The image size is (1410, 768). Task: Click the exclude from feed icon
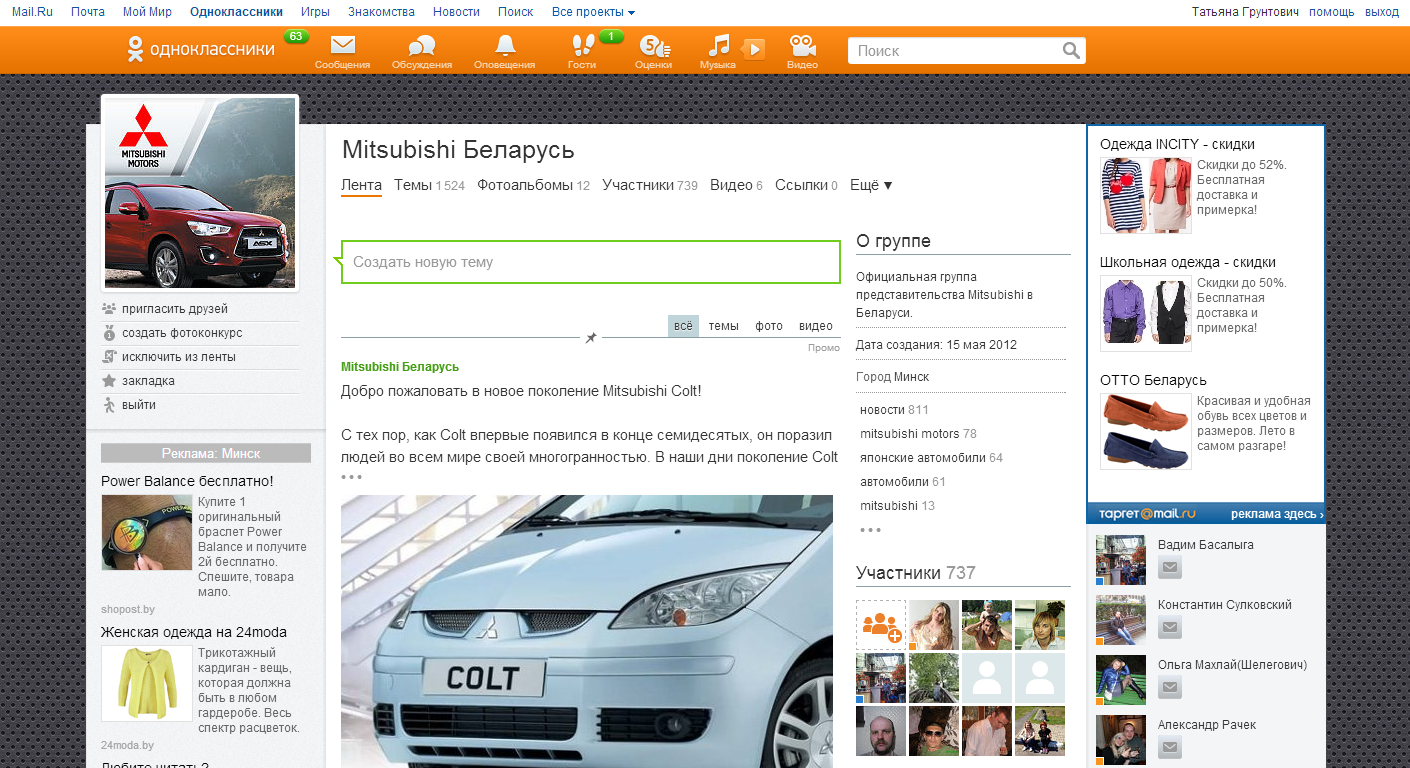[109, 357]
